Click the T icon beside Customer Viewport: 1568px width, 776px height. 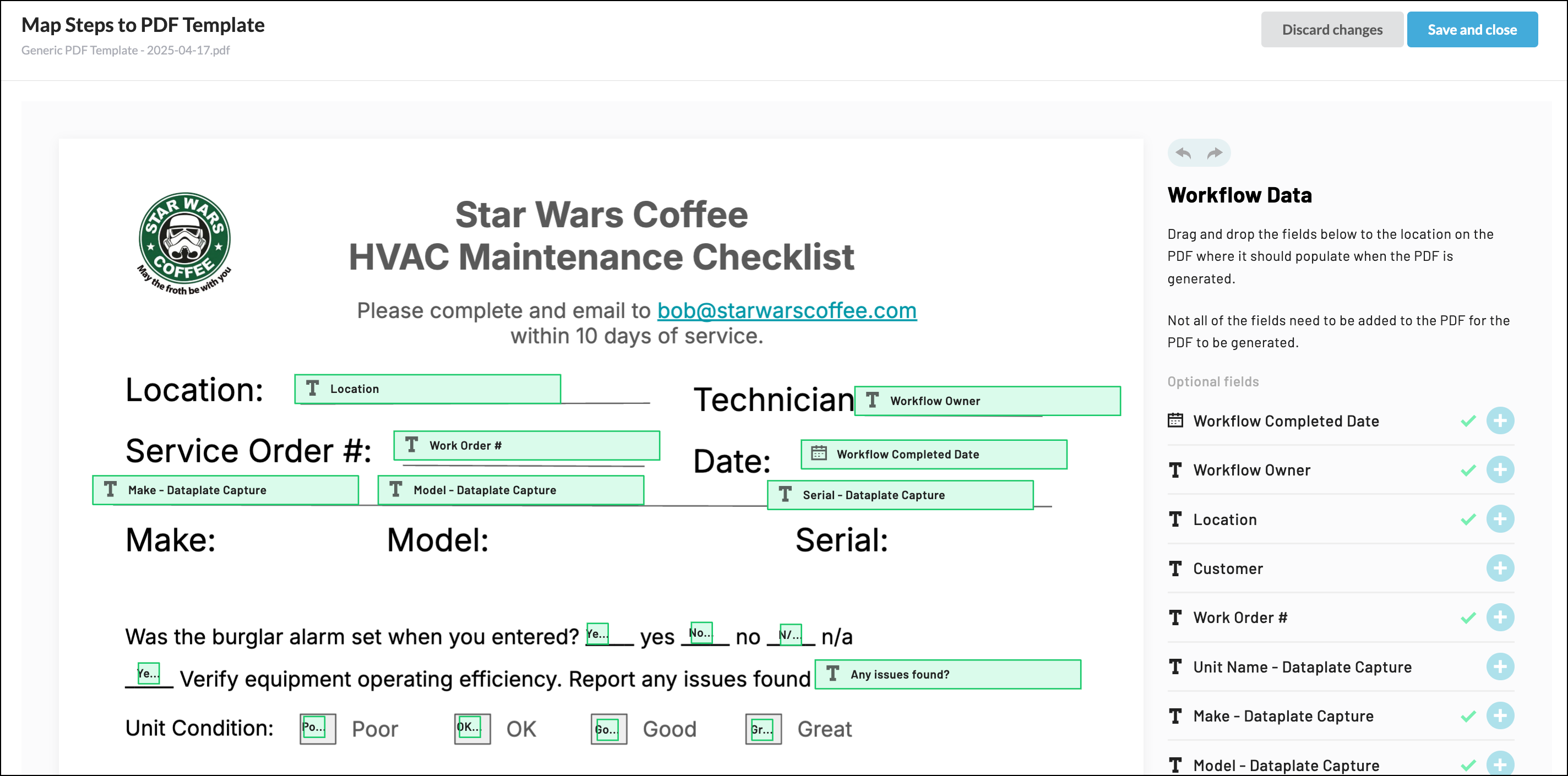pyautogui.click(x=1175, y=569)
